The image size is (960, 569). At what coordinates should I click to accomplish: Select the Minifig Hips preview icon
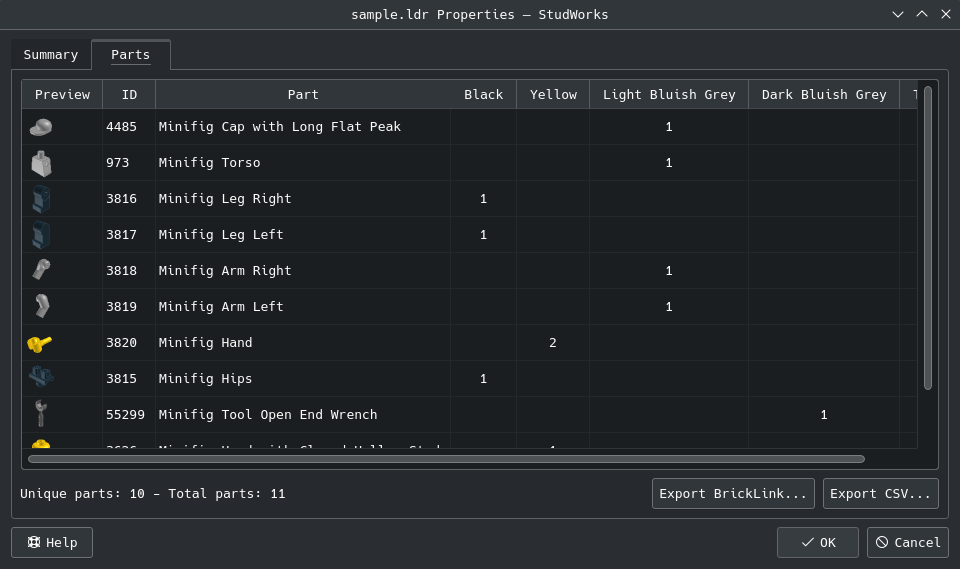41,376
